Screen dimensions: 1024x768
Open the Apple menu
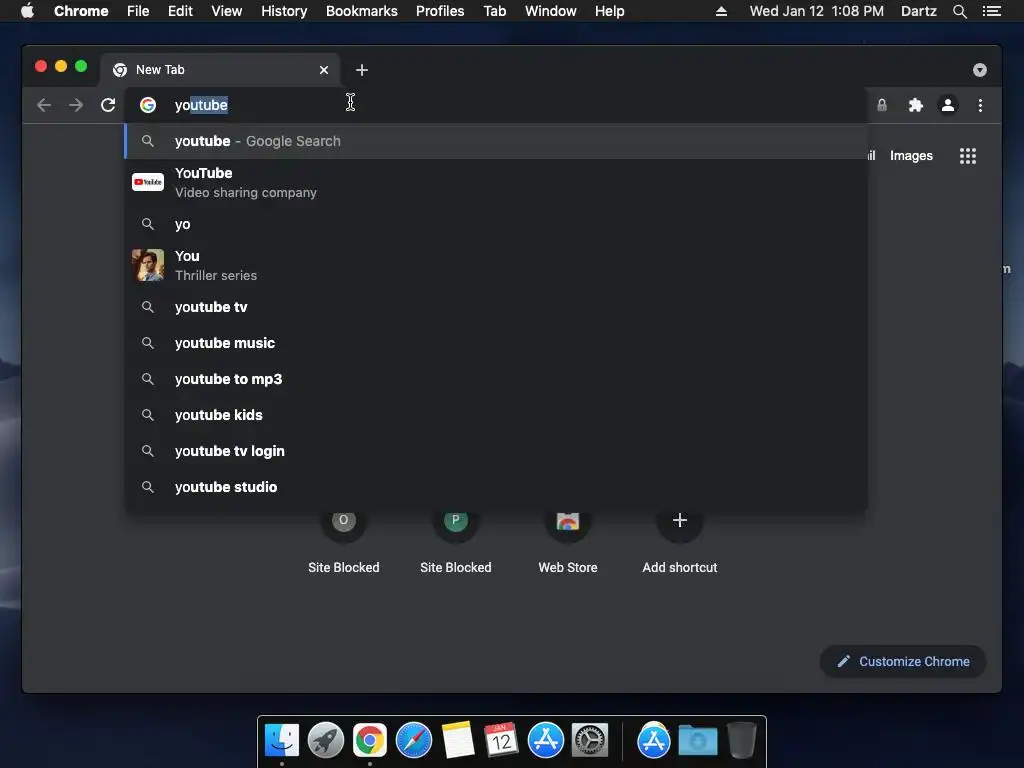[x=27, y=11]
